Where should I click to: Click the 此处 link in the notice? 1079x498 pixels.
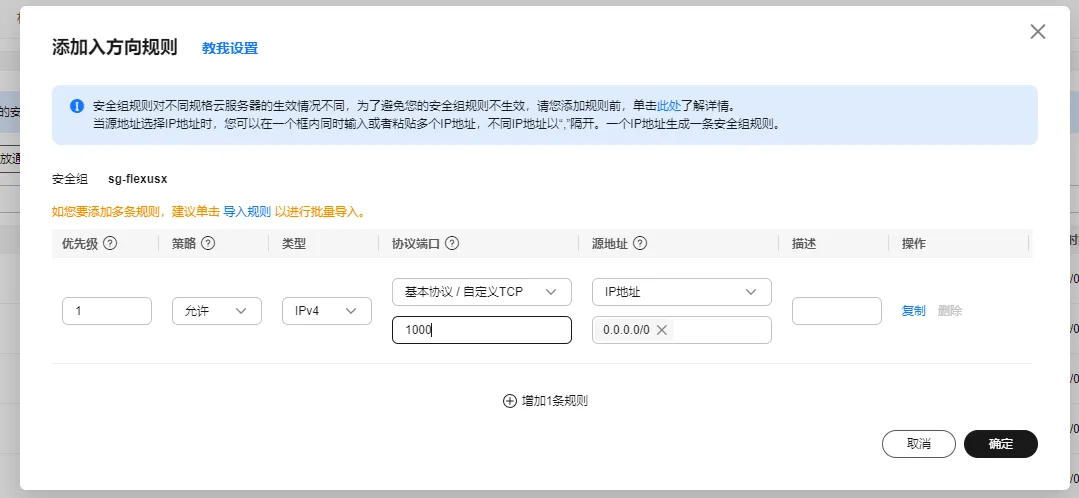tap(669, 105)
